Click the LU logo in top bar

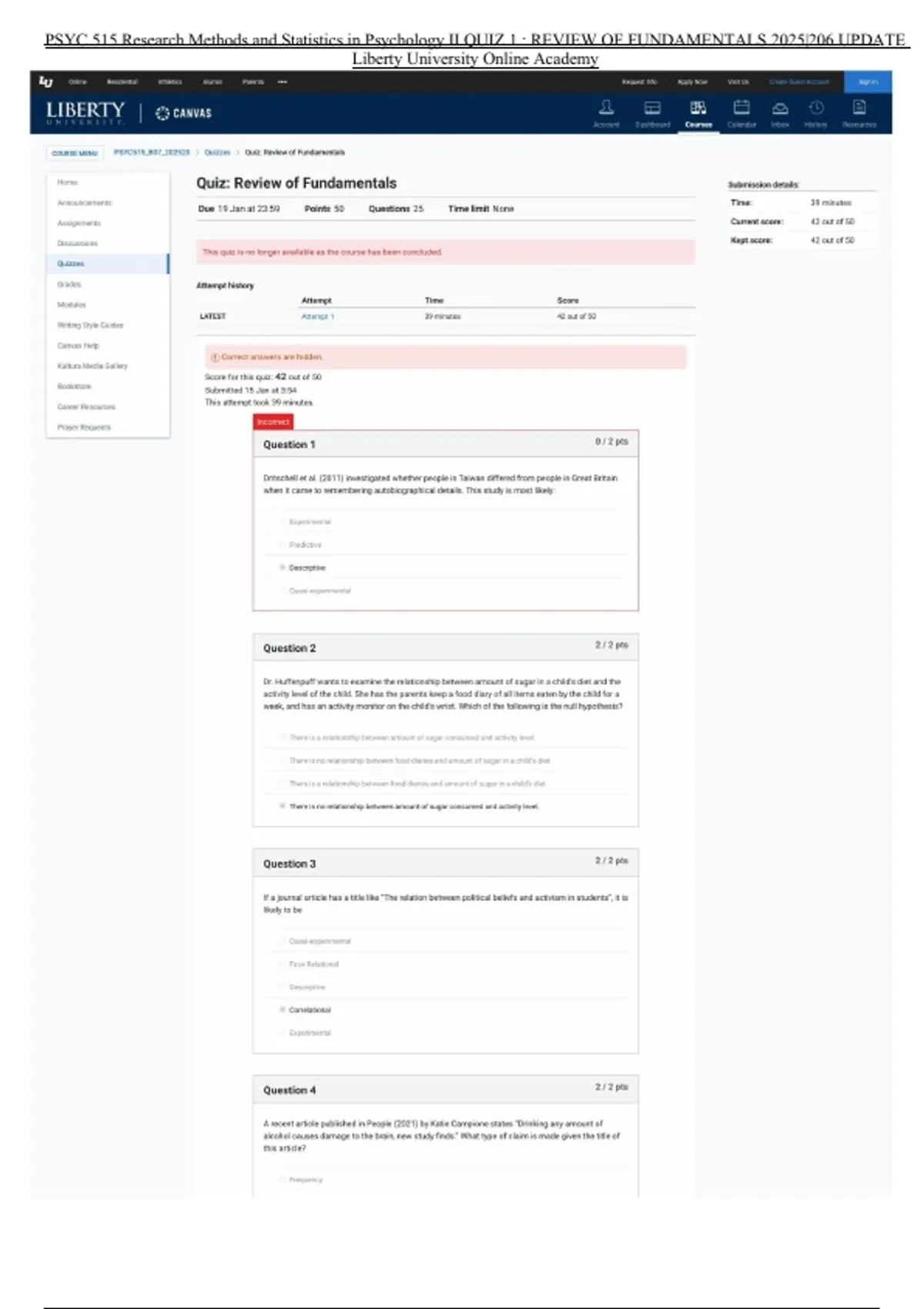(x=46, y=82)
